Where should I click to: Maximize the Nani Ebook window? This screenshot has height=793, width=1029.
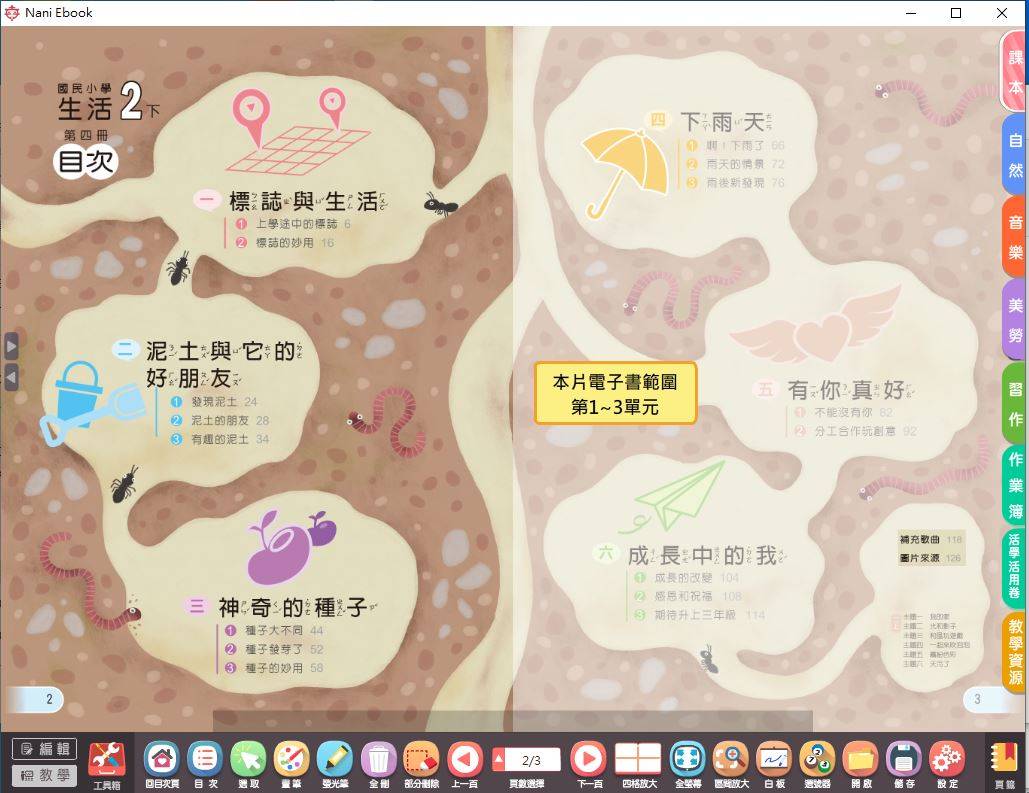(956, 12)
